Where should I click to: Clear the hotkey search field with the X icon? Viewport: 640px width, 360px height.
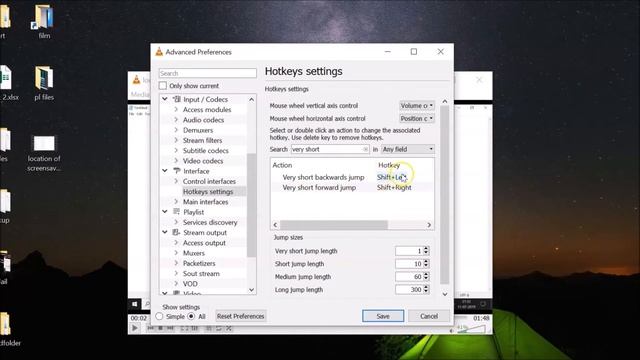(365, 149)
